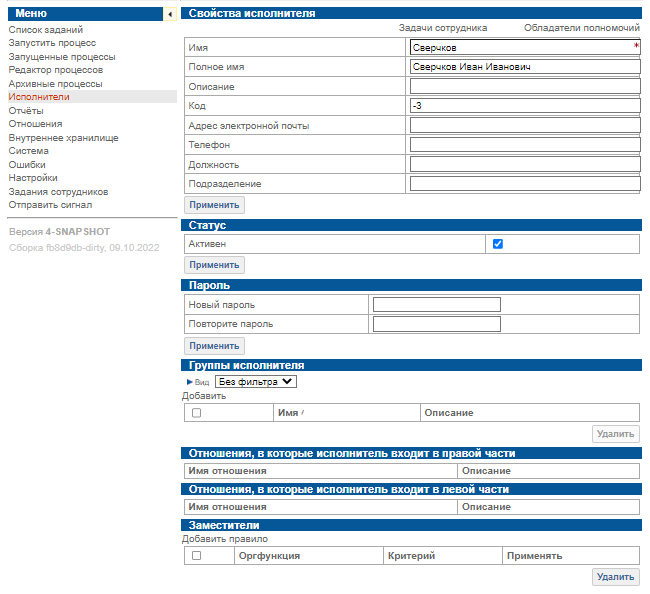Viewport: 650px width, 594px height.
Task: Collapse the menu panel arrow icon
Action: (170, 14)
